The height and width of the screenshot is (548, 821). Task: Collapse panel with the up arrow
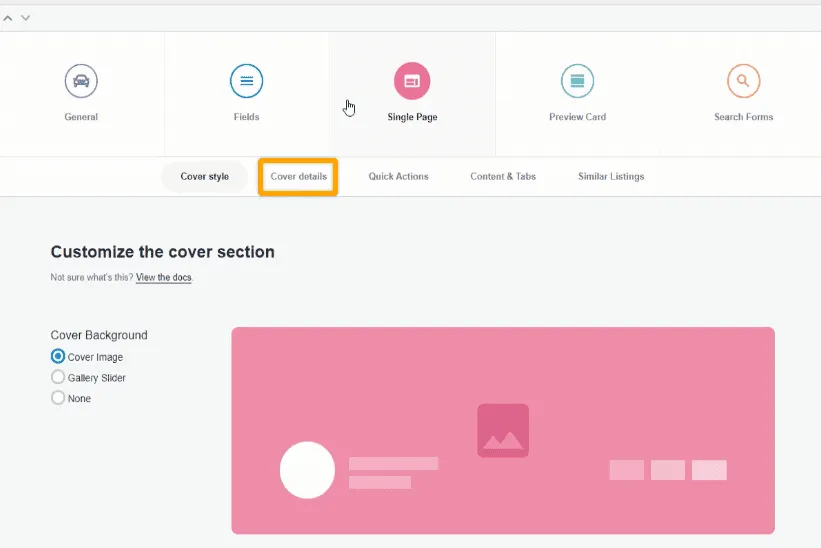(9, 18)
